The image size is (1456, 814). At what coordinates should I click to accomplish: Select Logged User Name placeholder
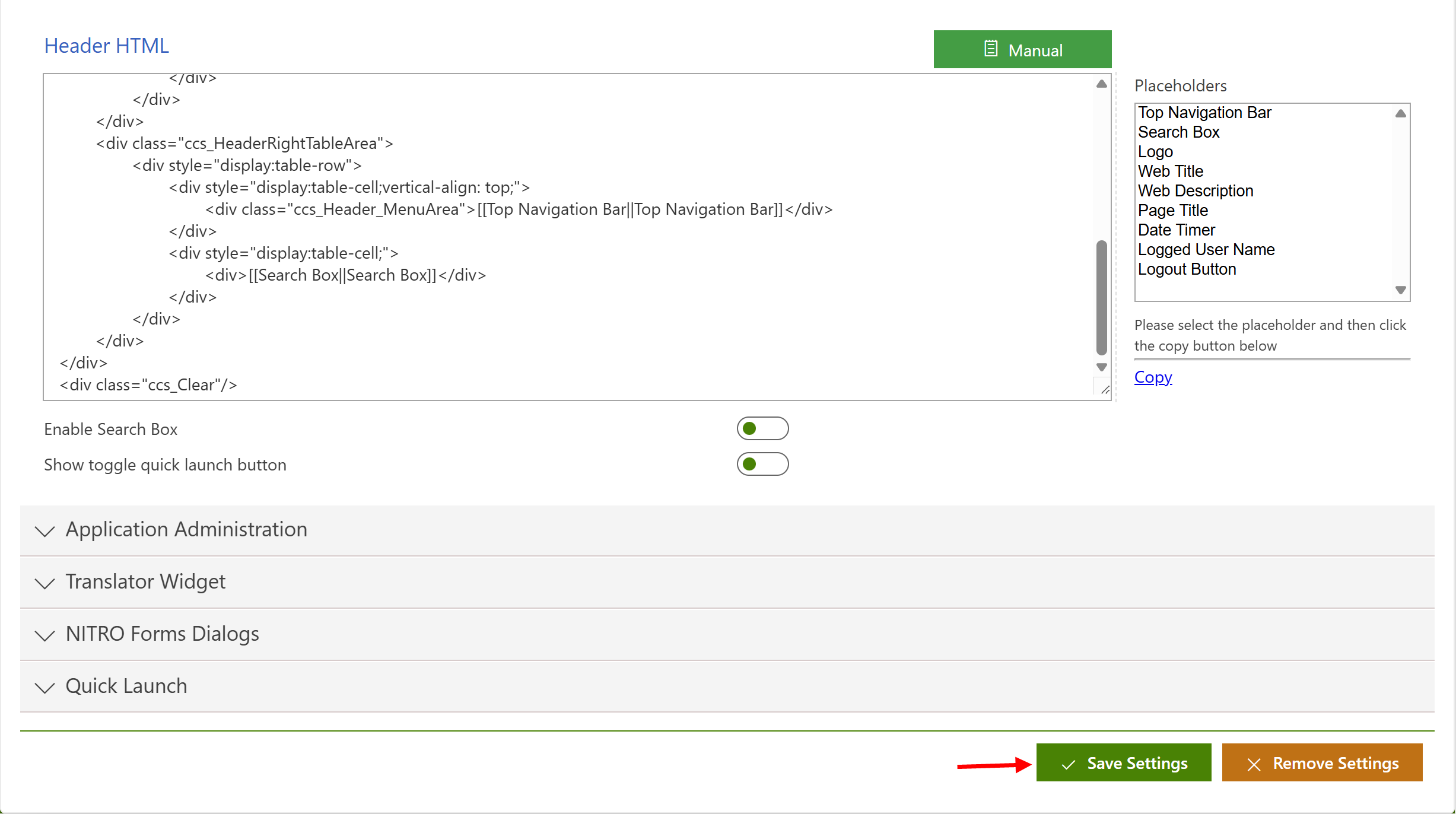[1206, 250]
